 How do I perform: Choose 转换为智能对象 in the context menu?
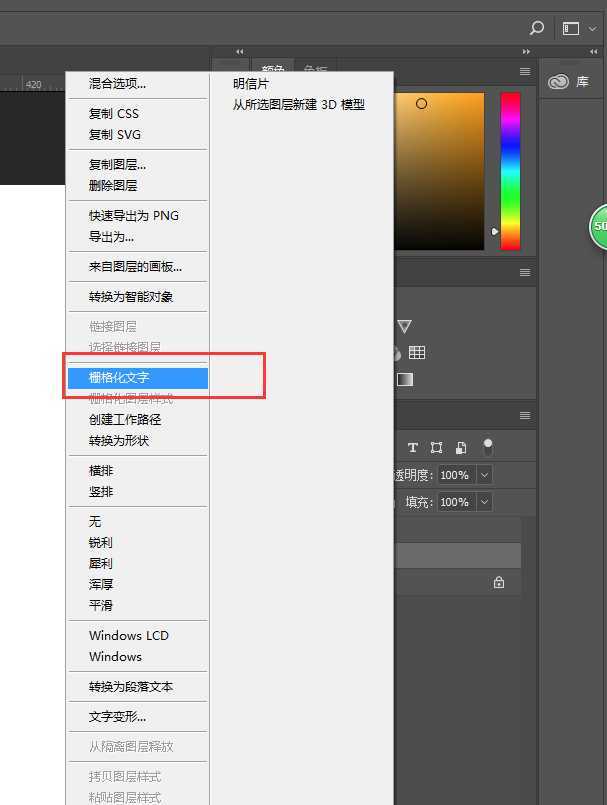pos(131,296)
